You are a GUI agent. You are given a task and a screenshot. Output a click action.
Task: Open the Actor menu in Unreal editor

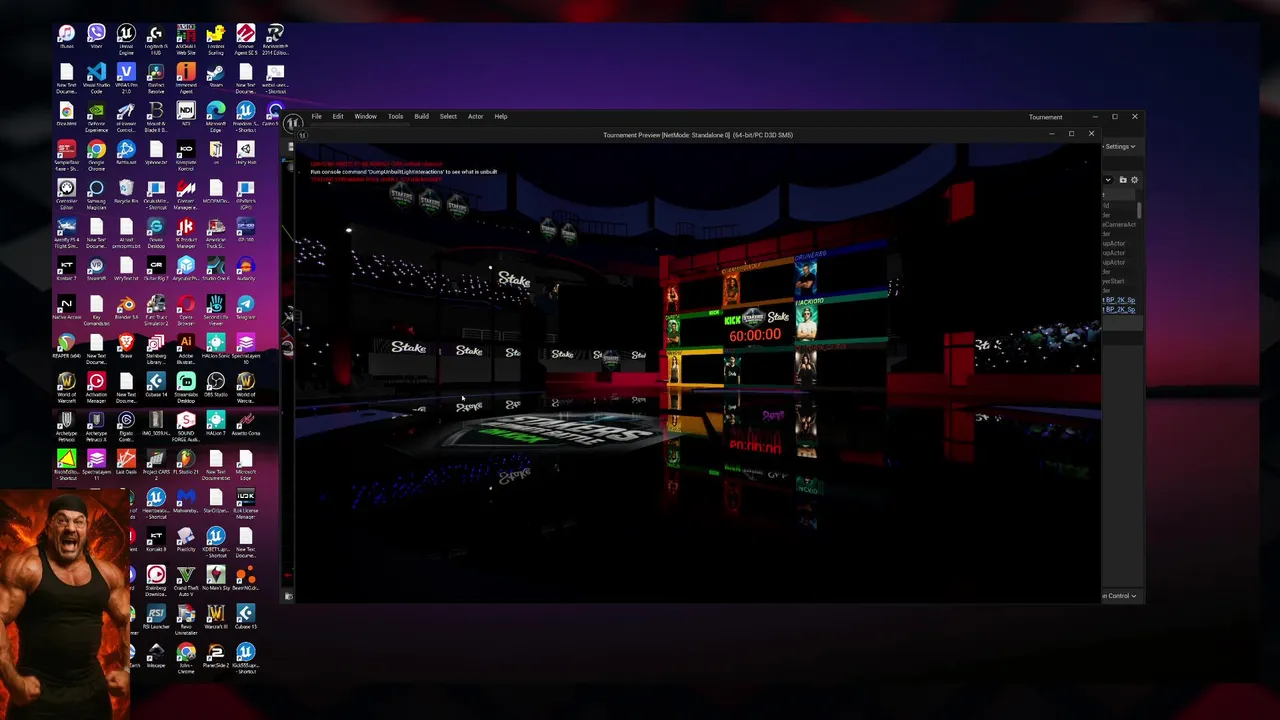click(x=475, y=116)
